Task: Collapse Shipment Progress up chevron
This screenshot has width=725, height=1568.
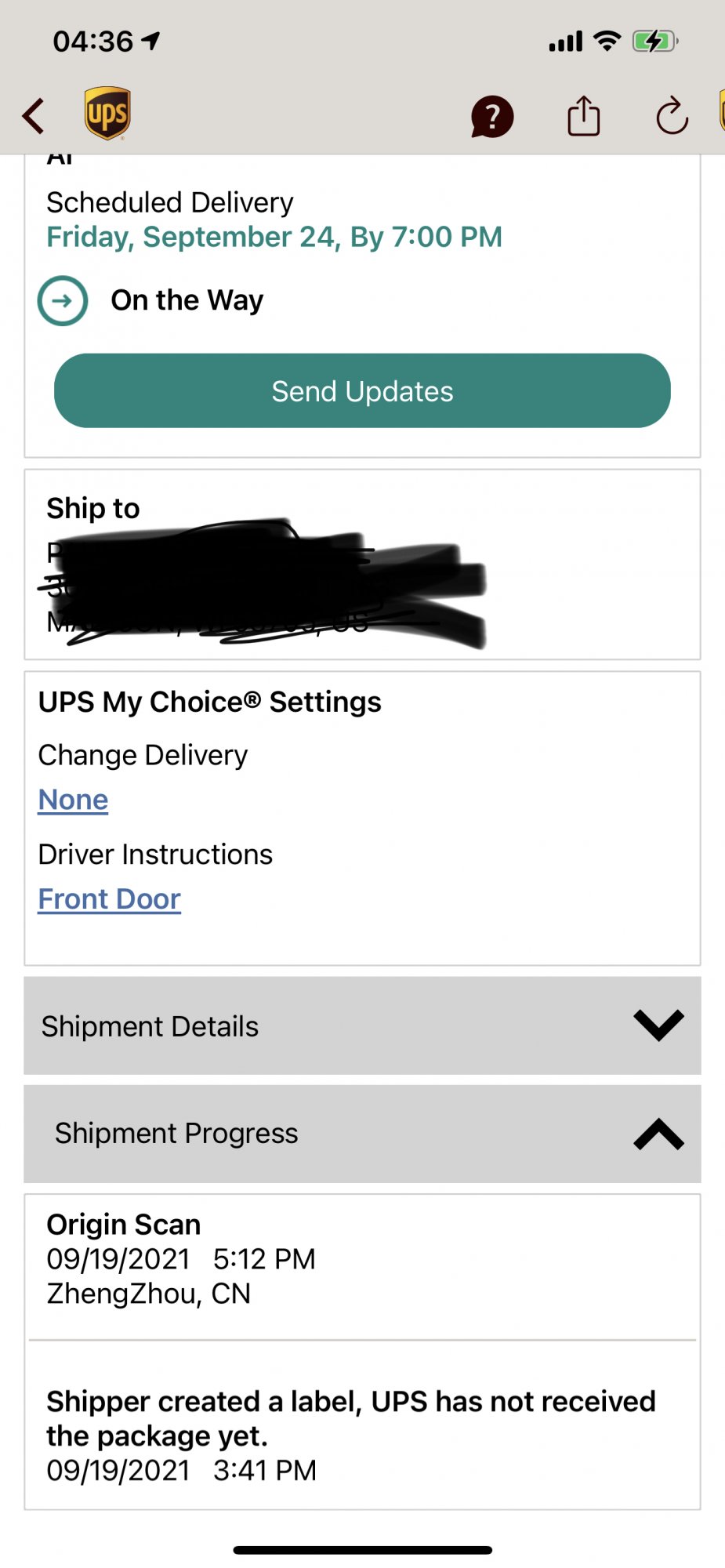Action: coord(658,1134)
